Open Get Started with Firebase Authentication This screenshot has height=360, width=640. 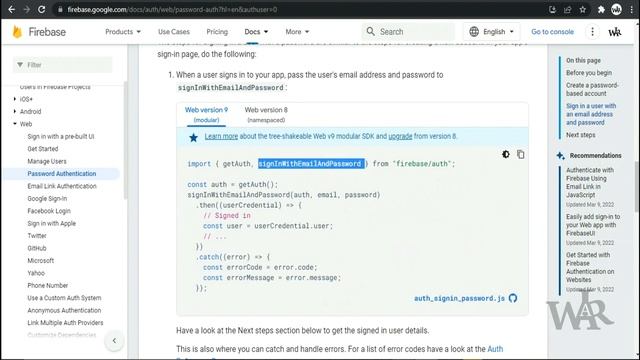(x=590, y=267)
